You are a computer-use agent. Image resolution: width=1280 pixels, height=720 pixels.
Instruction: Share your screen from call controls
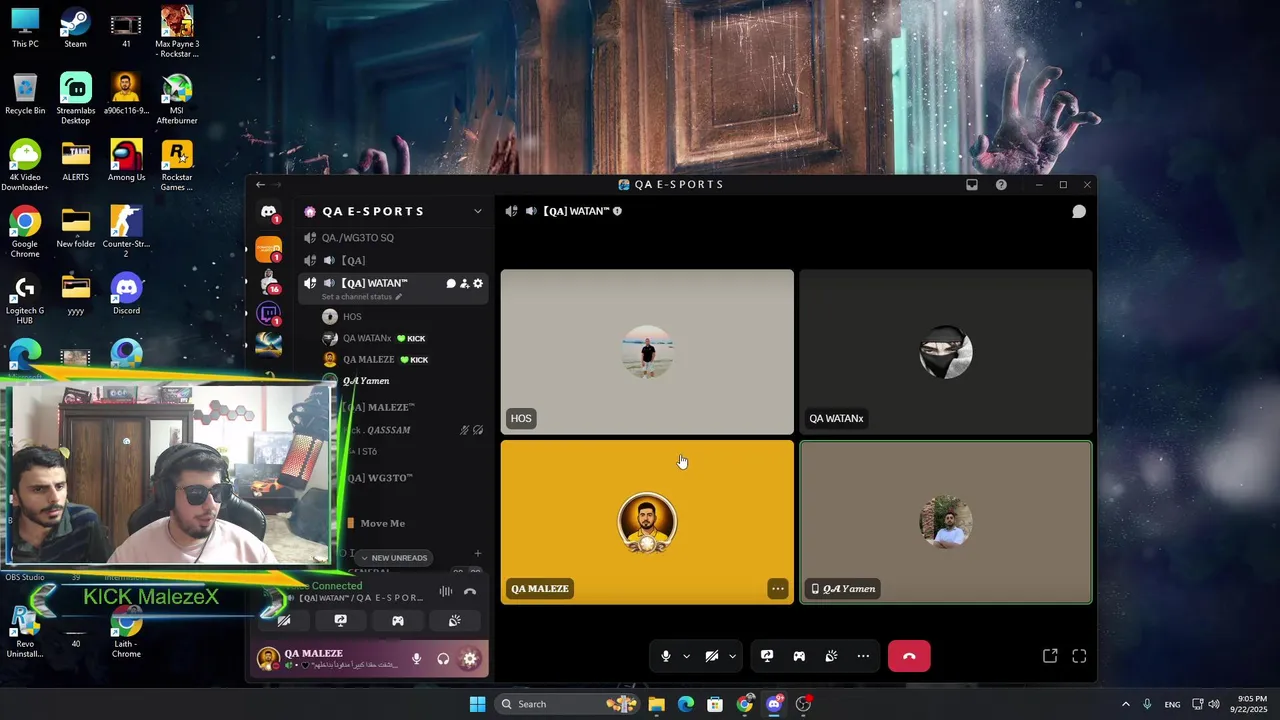click(x=767, y=656)
